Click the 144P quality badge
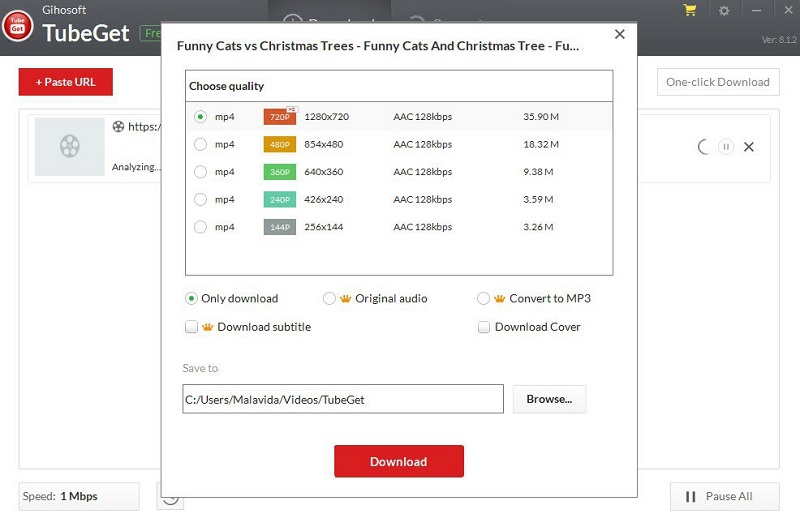The image size is (800, 518). click(x=280, y=227)
